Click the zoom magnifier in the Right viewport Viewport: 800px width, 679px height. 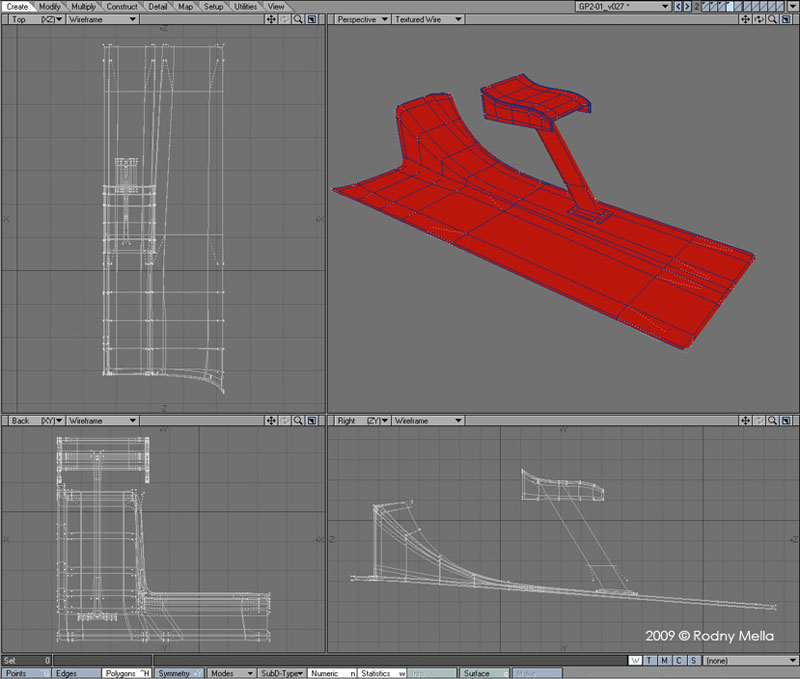point(773,421)
